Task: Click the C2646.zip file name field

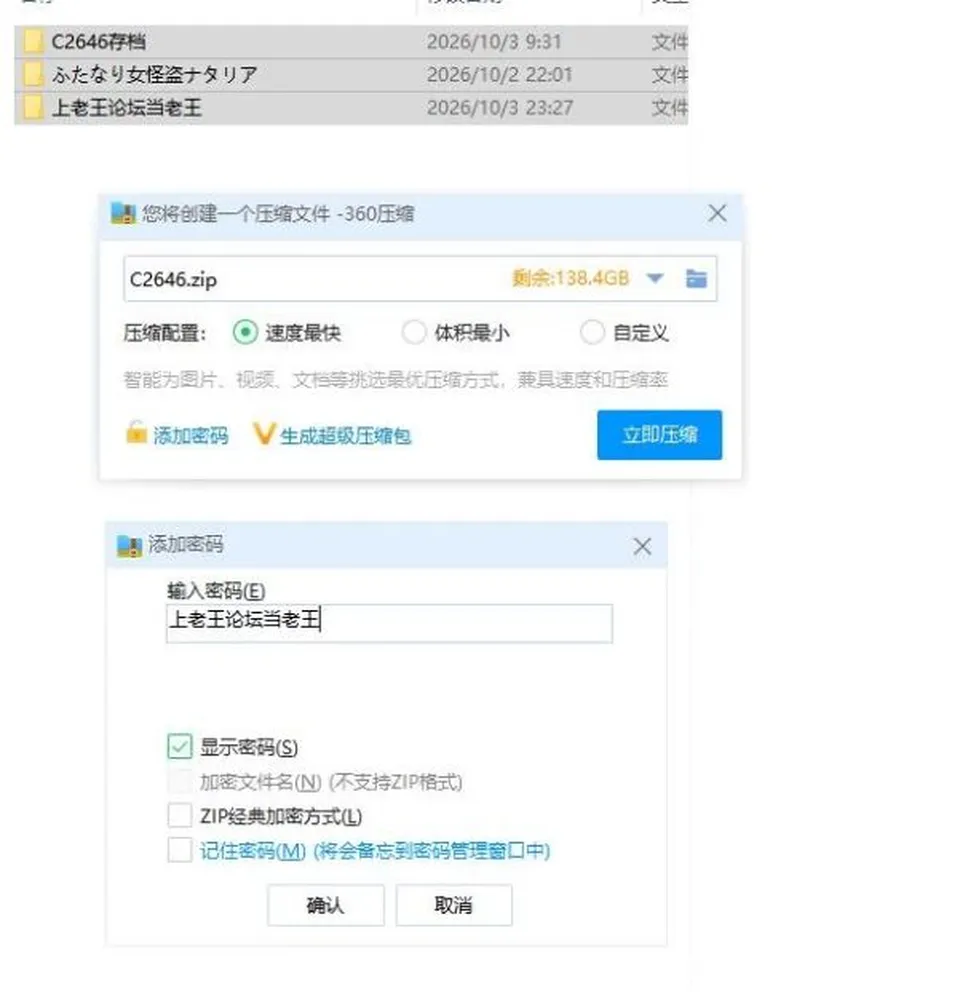Action: coord(420,279)
